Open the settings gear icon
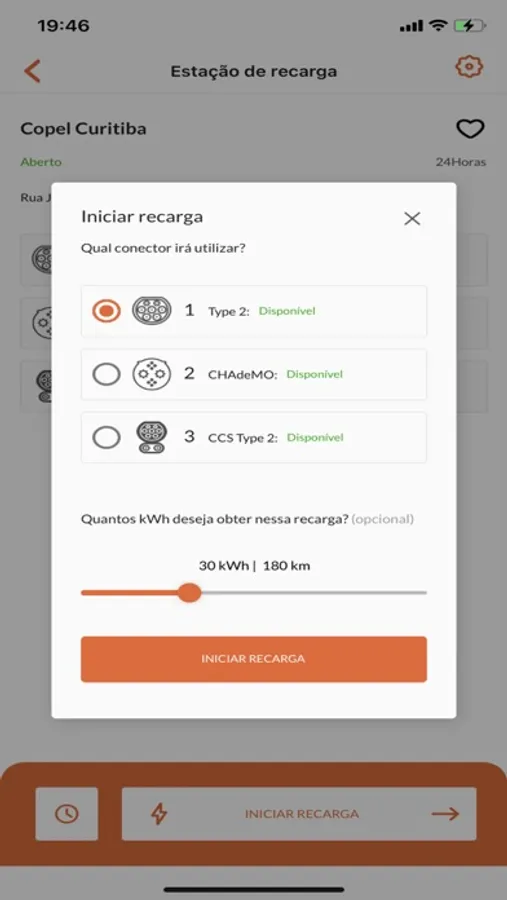The height and width of the screenshot is (900, 507). [469, 67]
